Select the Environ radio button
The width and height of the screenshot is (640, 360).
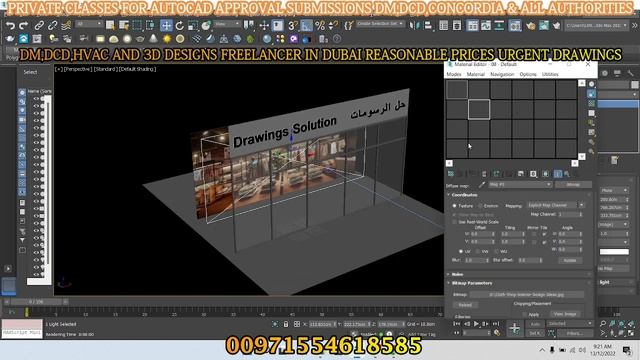point(480,206)
